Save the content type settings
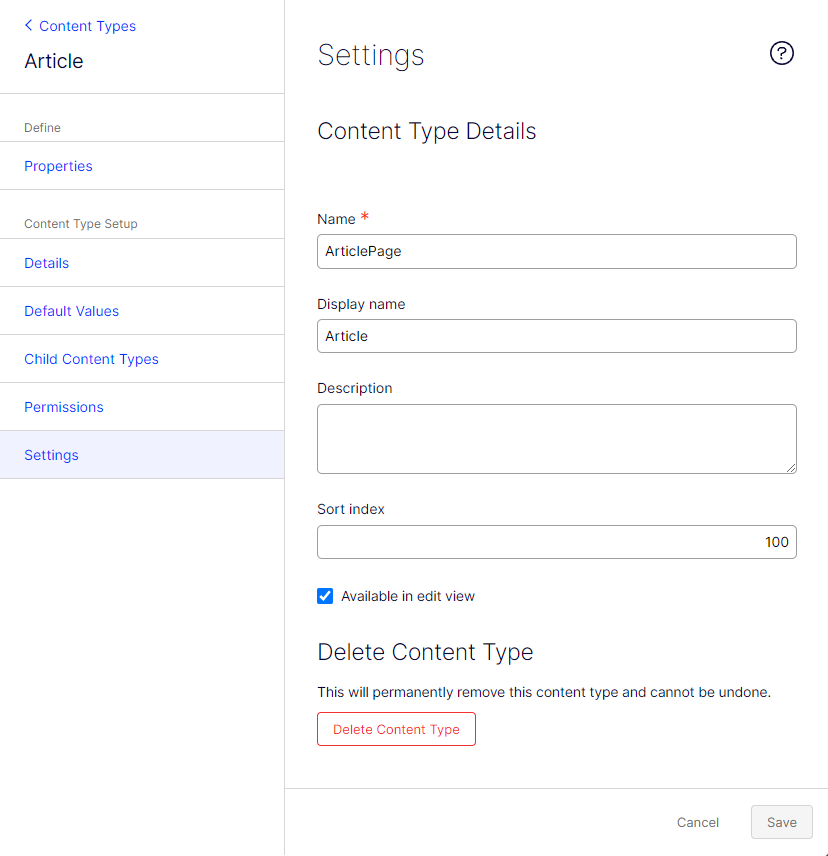828x856 pixels. click(x=782, y=822)
